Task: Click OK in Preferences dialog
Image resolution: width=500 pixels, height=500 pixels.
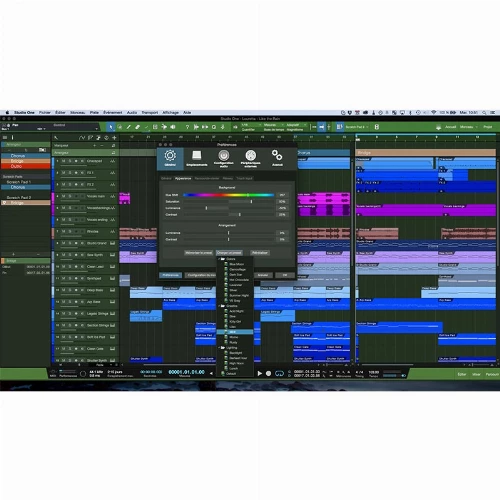Action: (285, 275)
